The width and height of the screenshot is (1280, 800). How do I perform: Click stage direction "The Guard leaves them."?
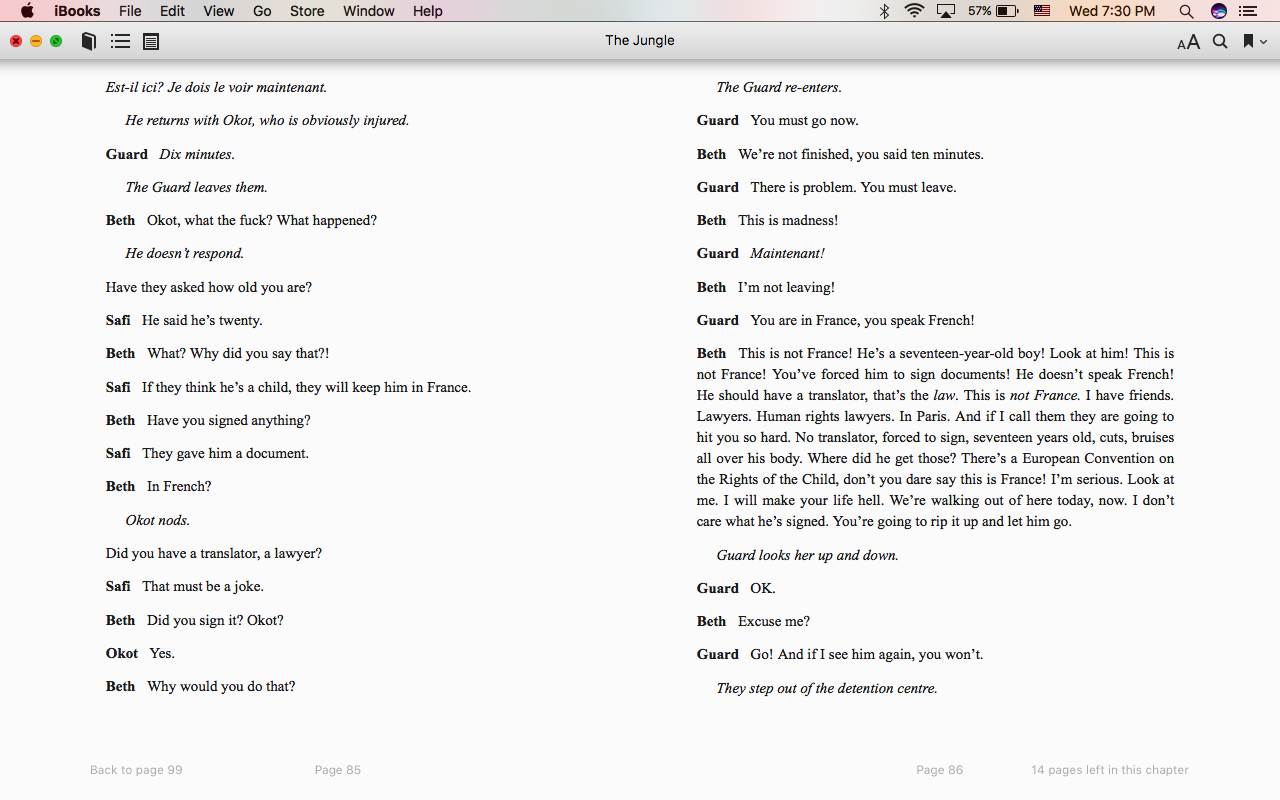click(196, 188)
